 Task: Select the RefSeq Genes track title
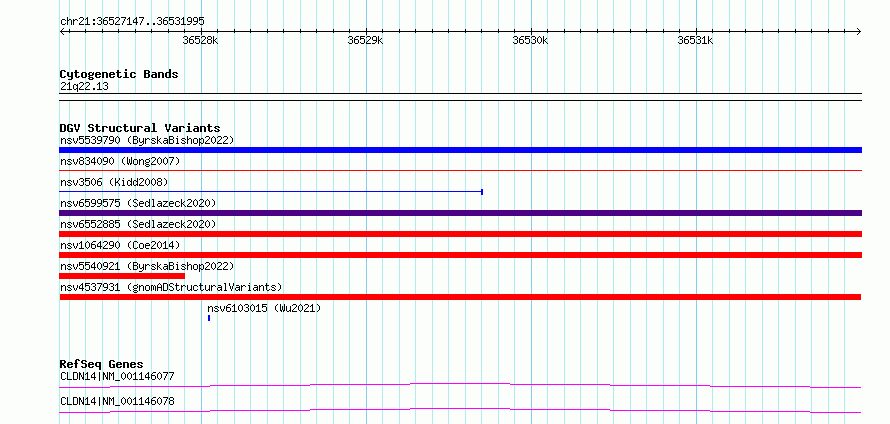102,364
